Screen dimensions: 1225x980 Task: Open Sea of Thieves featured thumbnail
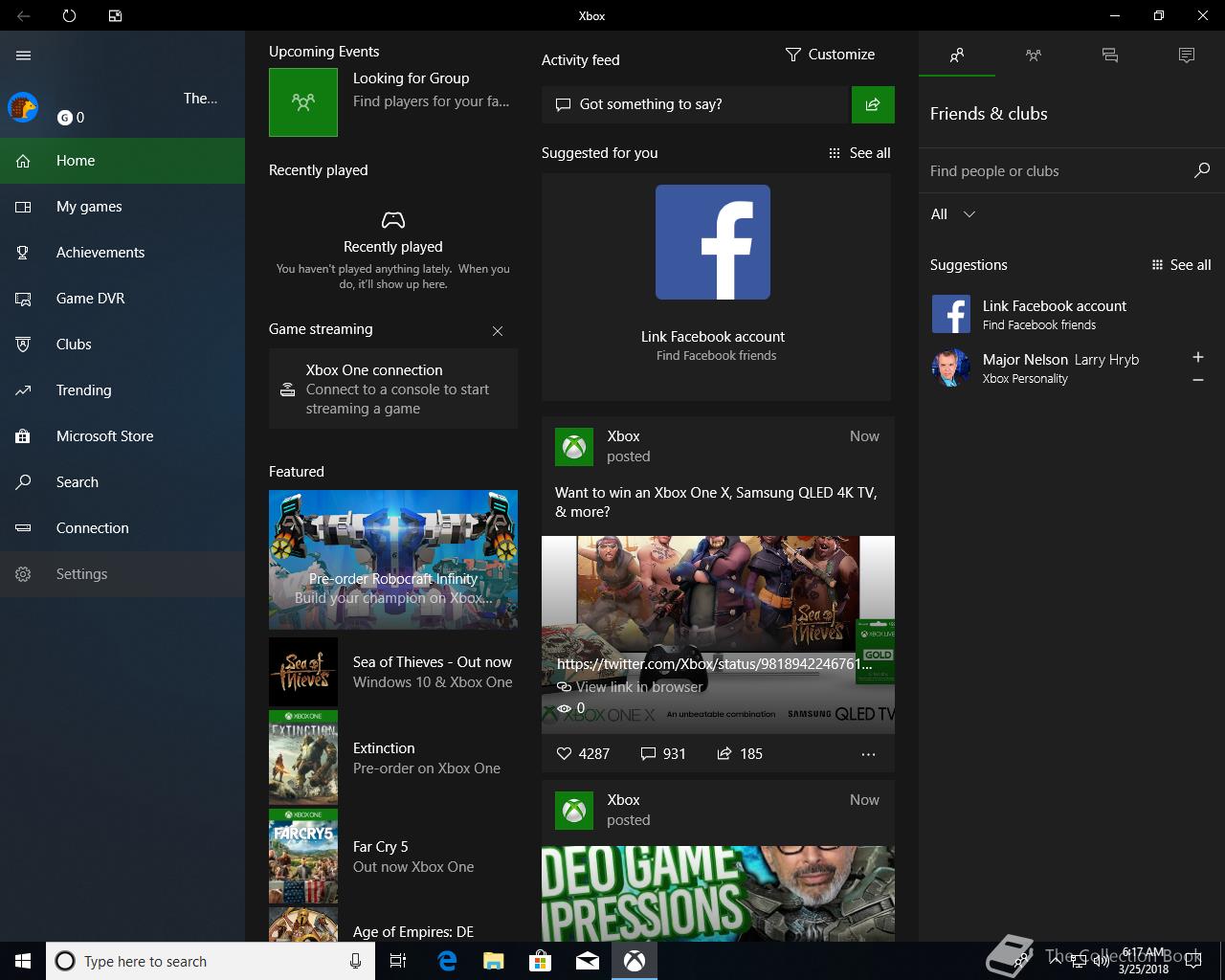(x=303, y=672)
